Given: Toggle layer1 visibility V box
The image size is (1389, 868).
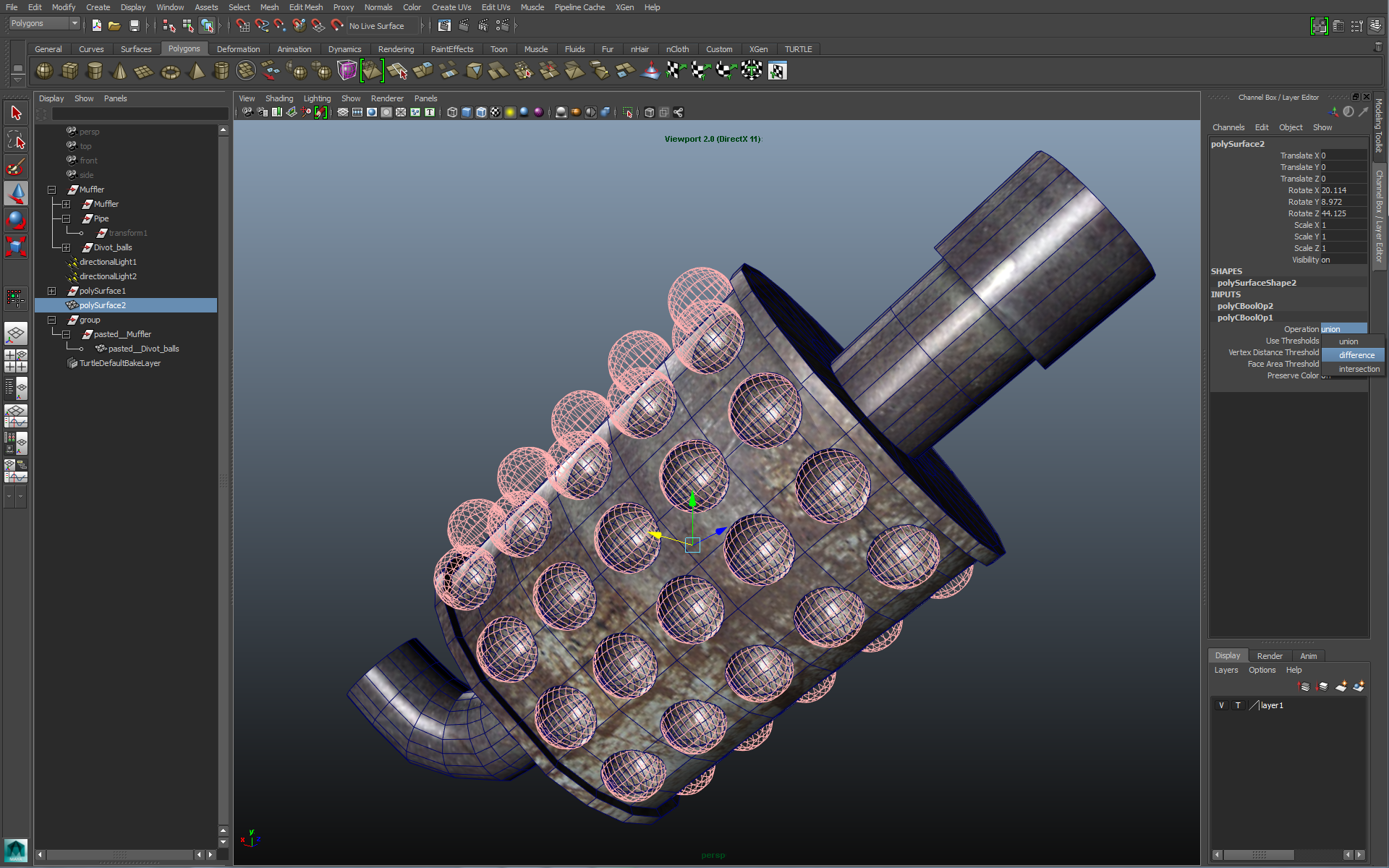Looking at the screenshot, I should click(x=1221, y=705).
